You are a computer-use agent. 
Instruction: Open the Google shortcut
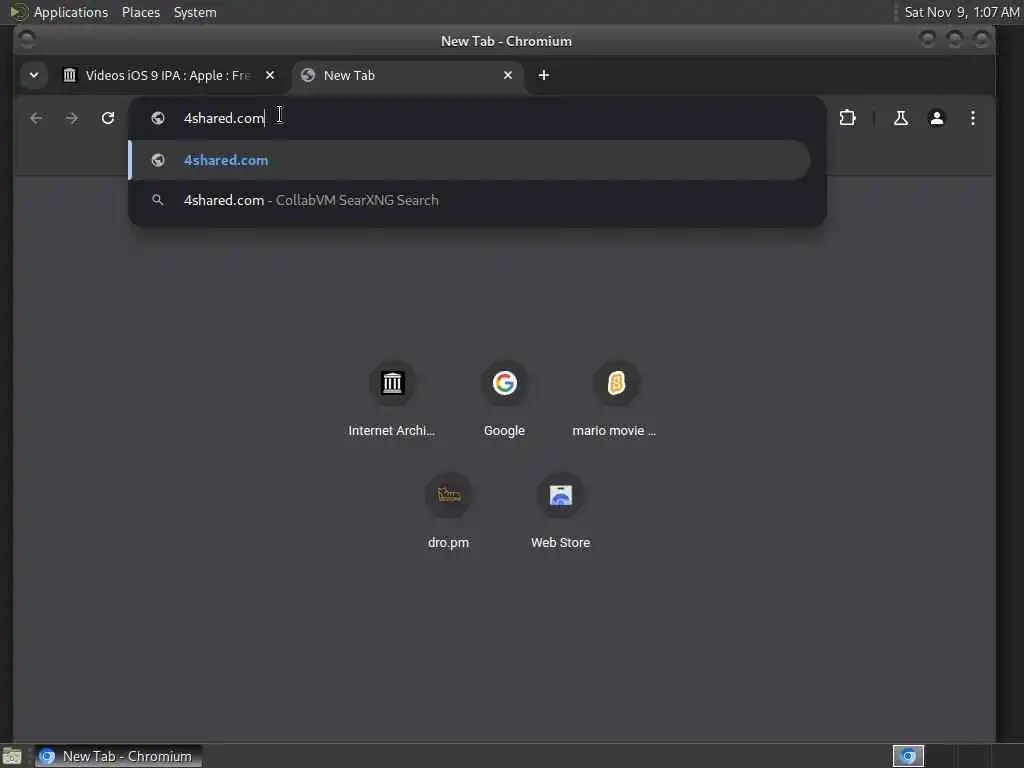click(504, 398)
